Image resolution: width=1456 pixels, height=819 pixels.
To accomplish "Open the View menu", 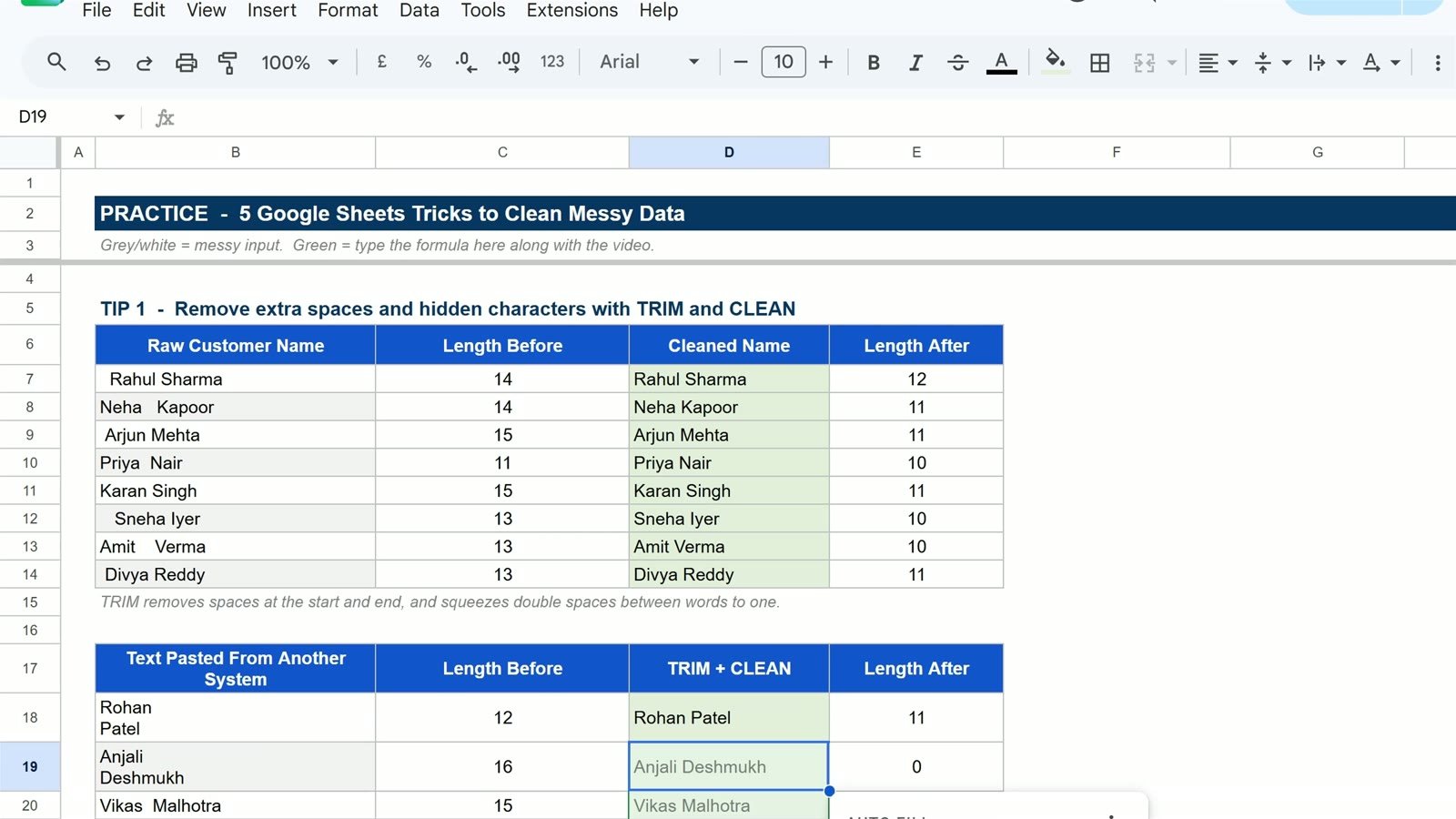I will click(x=206, y=11).
